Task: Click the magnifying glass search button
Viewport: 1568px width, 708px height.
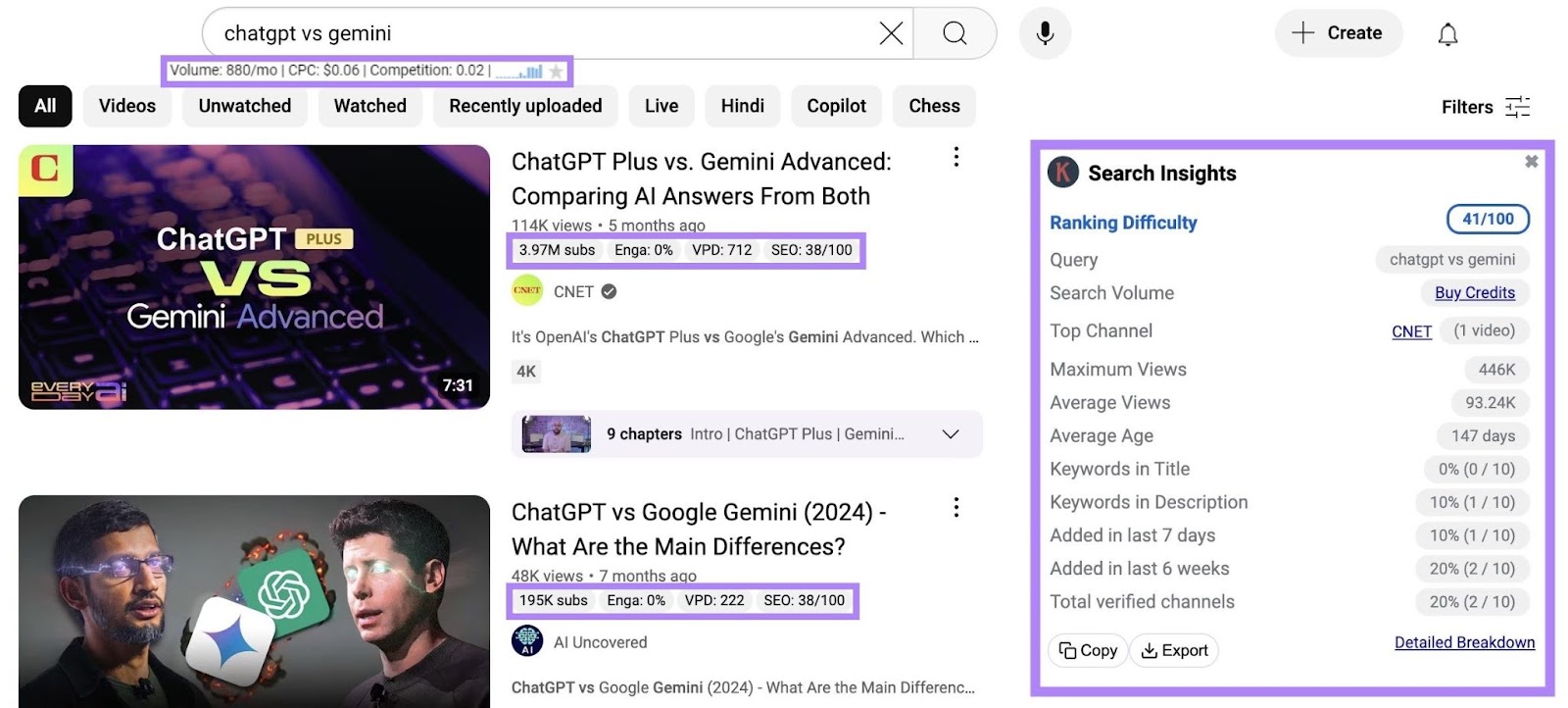Action: [955, 33]
